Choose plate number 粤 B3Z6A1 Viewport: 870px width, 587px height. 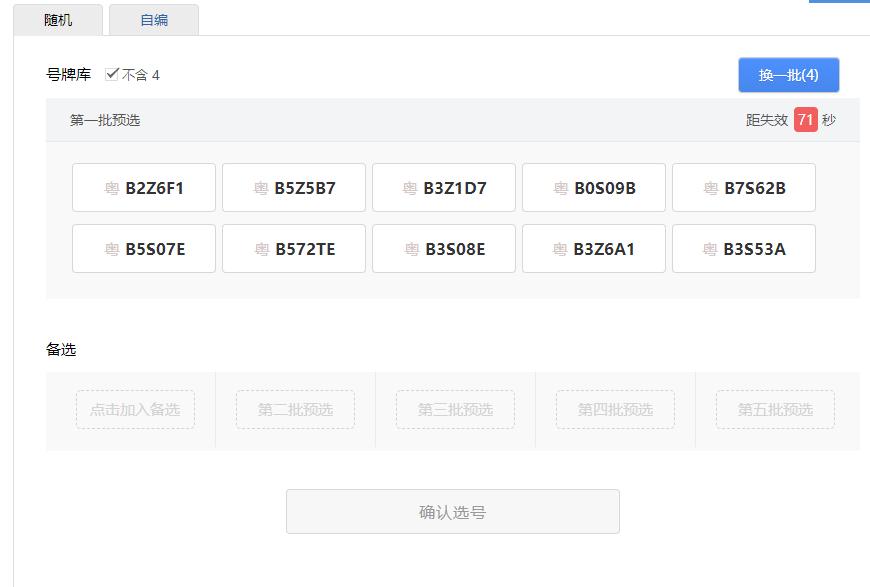coord(594,249)
